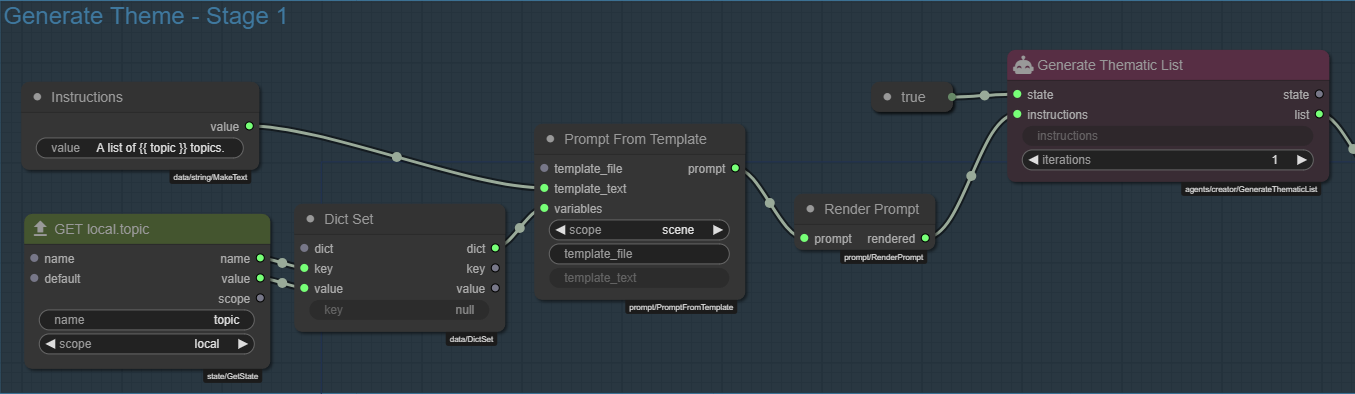Click the collapse dot on Dict Set node
Screen dimensions: 1355x394
[310, 219]
